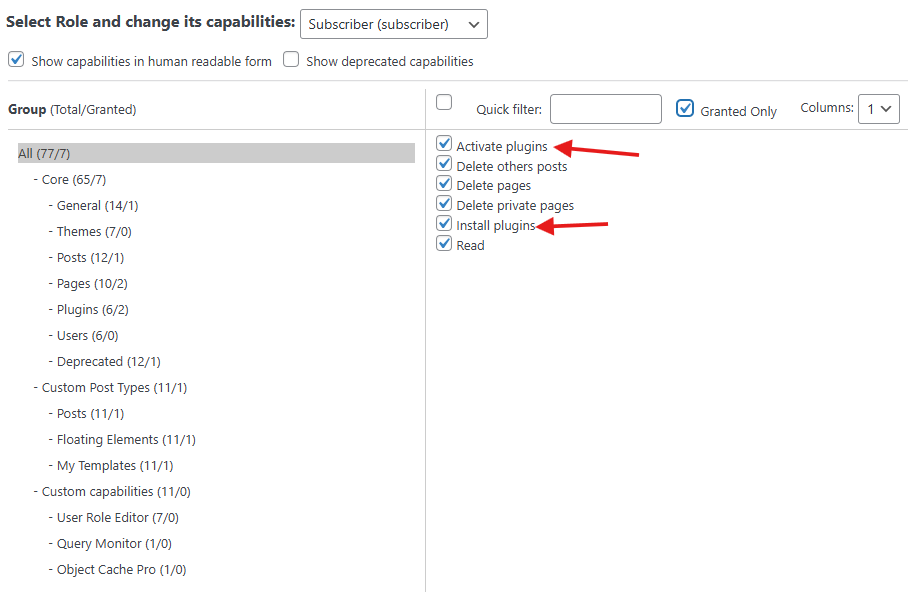Select the Themes (7/0) group
The image size is (908, 592).
[x=94, y=232]
